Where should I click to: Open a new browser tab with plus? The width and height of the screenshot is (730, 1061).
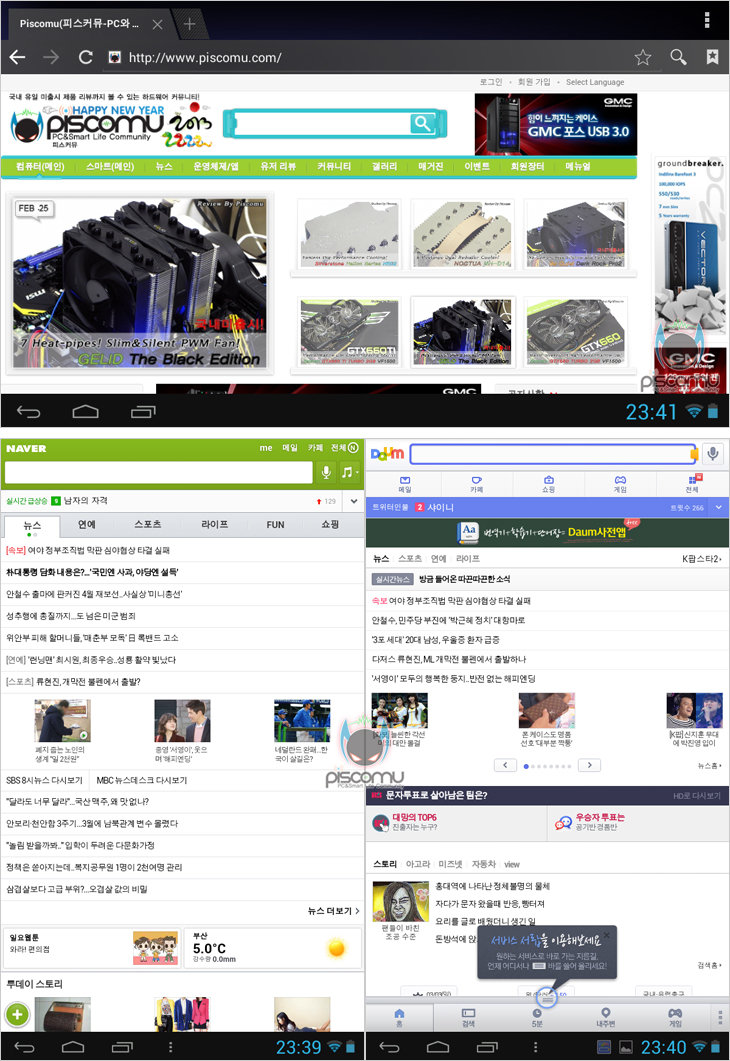[189, 24]
